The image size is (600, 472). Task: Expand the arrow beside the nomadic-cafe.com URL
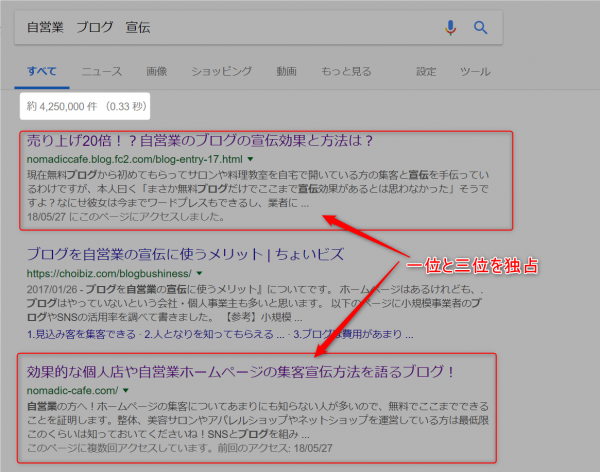click(x=127, y=390)
